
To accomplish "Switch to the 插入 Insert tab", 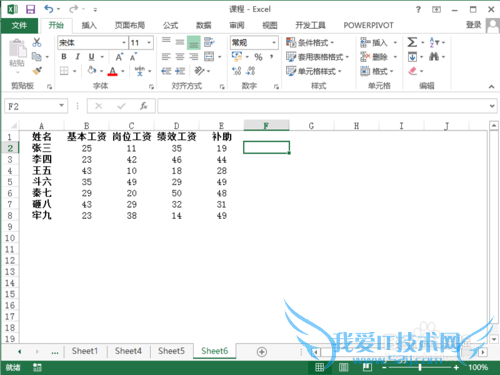I will coord(89,25).
